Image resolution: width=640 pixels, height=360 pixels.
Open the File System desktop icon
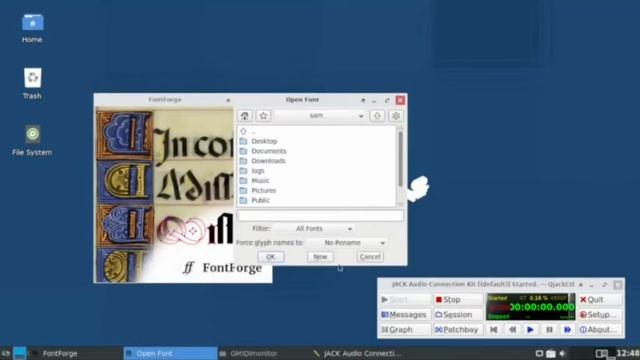click(32, 140)
